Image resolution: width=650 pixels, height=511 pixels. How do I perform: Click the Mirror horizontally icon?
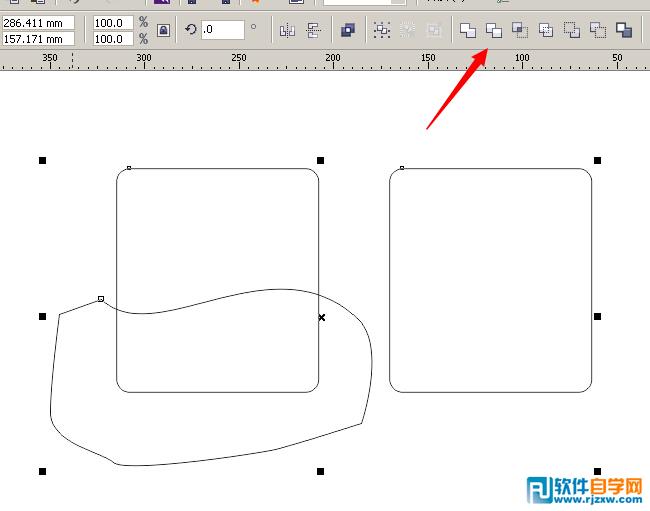click(x=287, y=30)
